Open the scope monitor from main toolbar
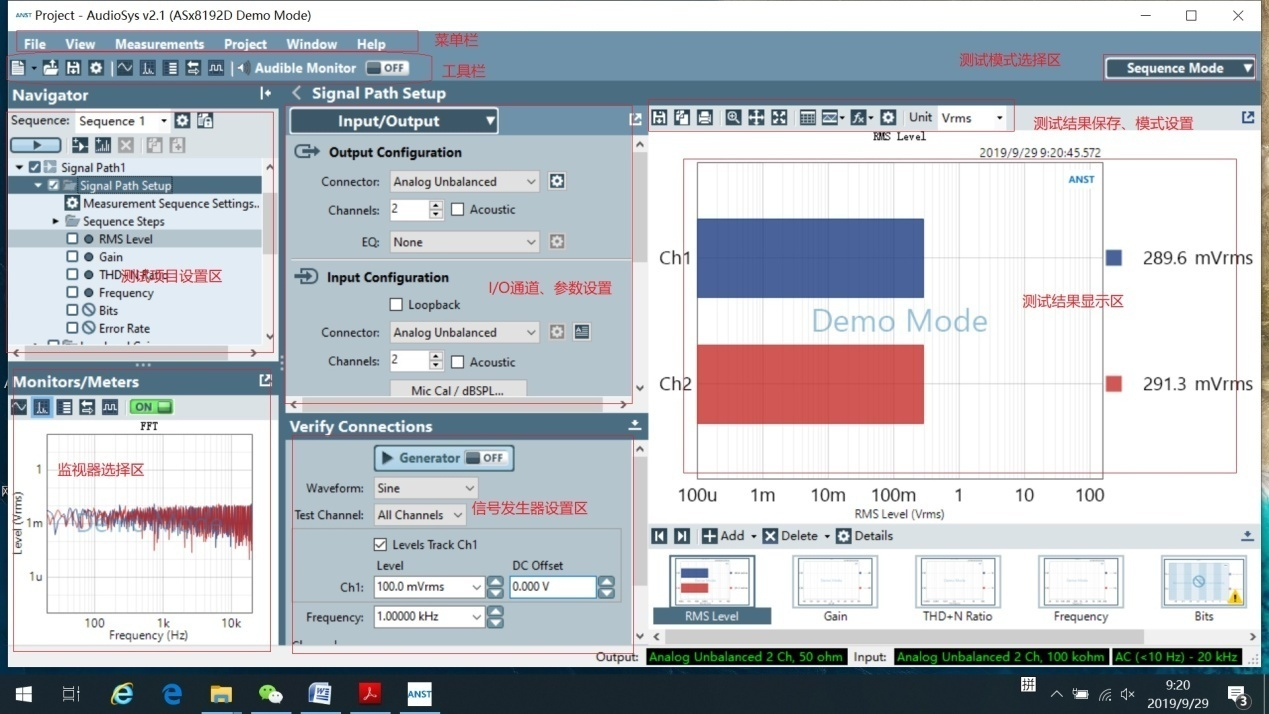1269x714 pixels. click(x=125, y=68)
